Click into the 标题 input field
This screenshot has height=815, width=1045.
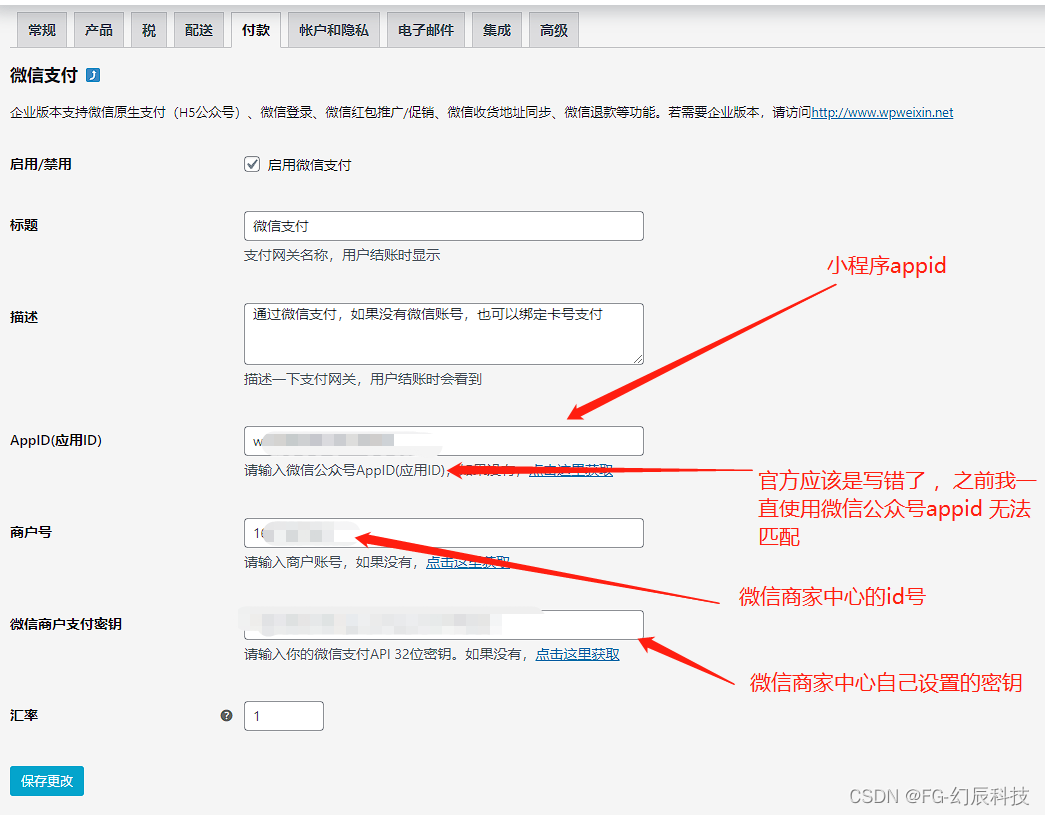pos(444,226)
